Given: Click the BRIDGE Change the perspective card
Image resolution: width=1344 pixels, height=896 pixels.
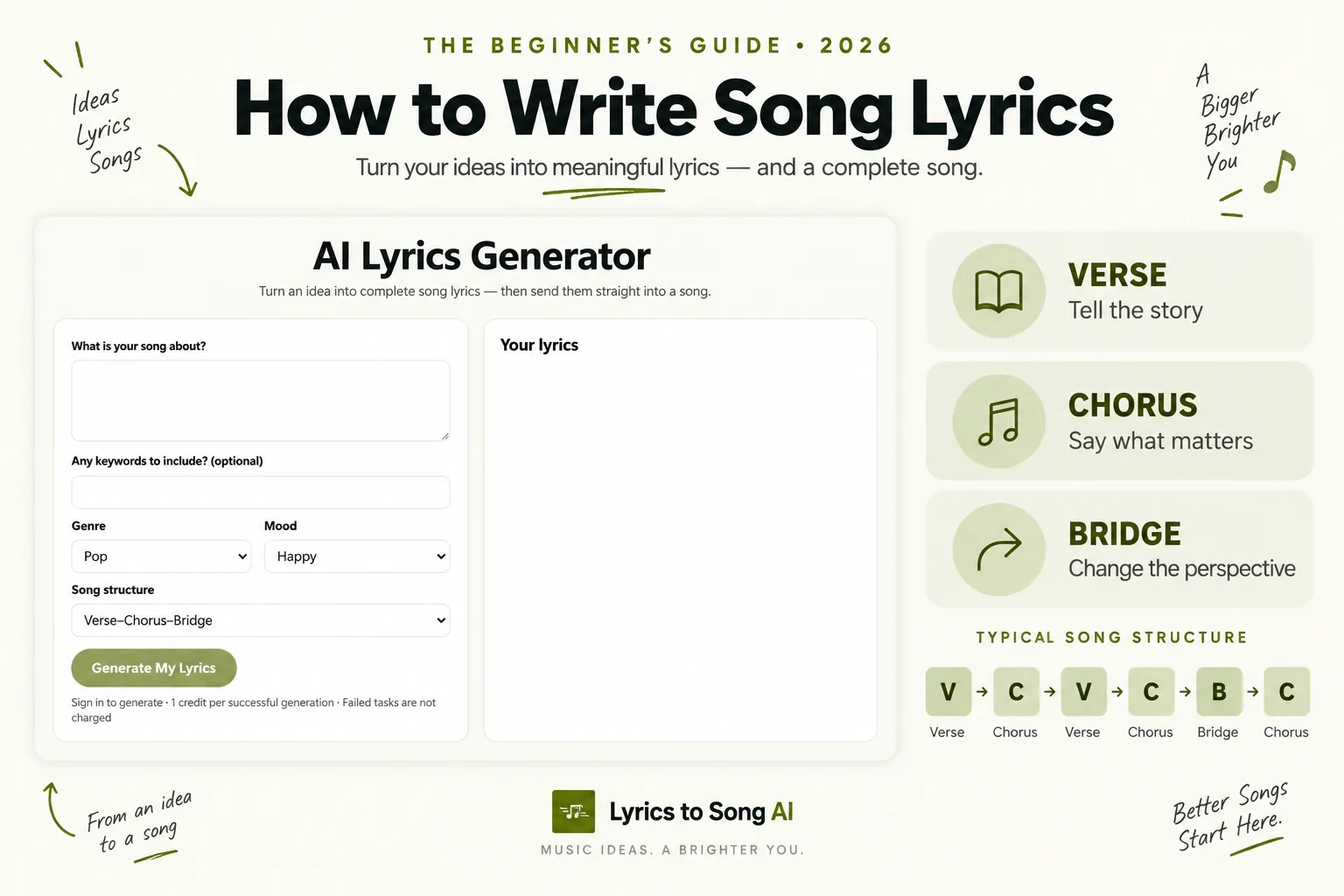Looking at the screenshot, I should point(1120,549).
